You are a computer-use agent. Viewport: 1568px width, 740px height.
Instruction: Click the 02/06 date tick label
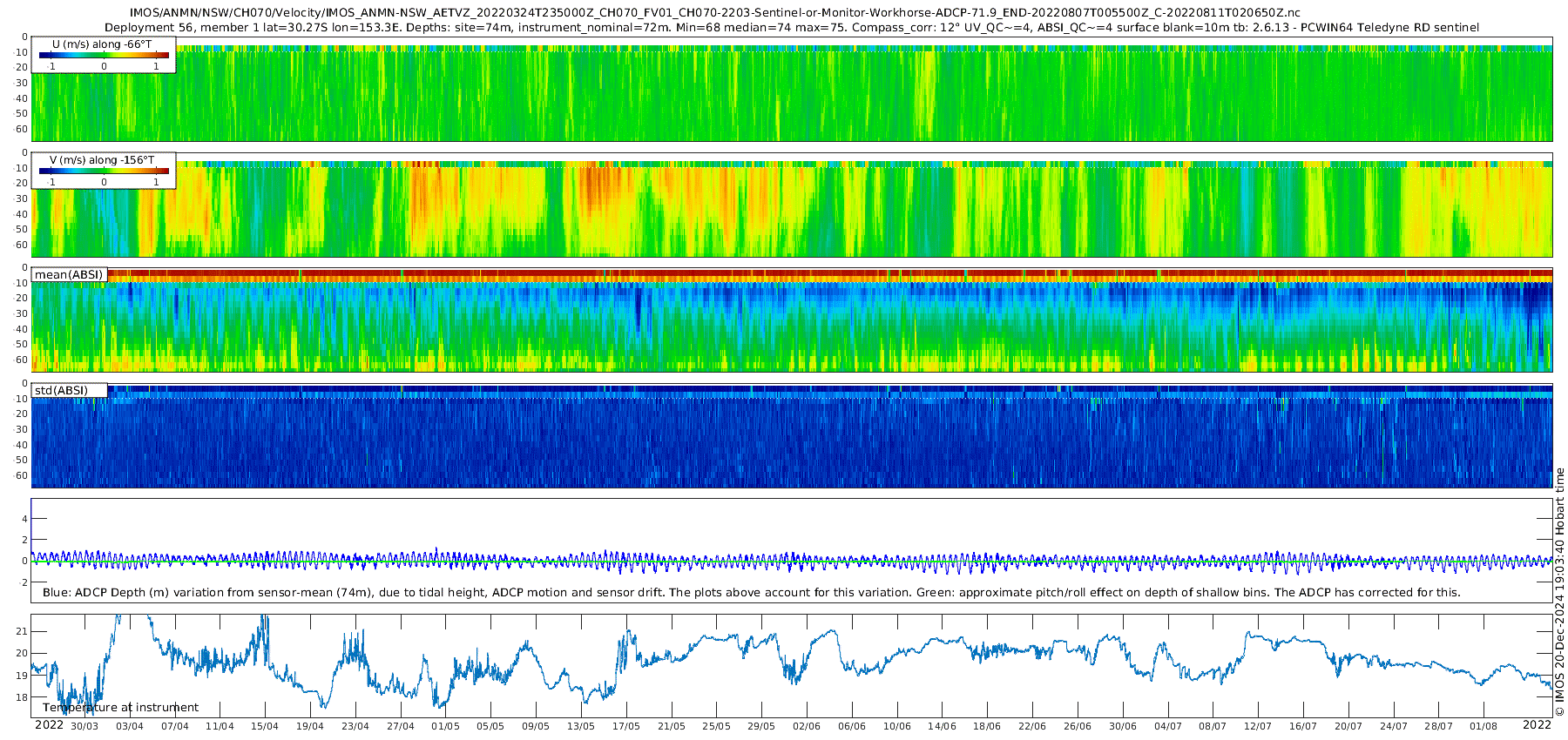pyautogui.click(x=807, y=726)
